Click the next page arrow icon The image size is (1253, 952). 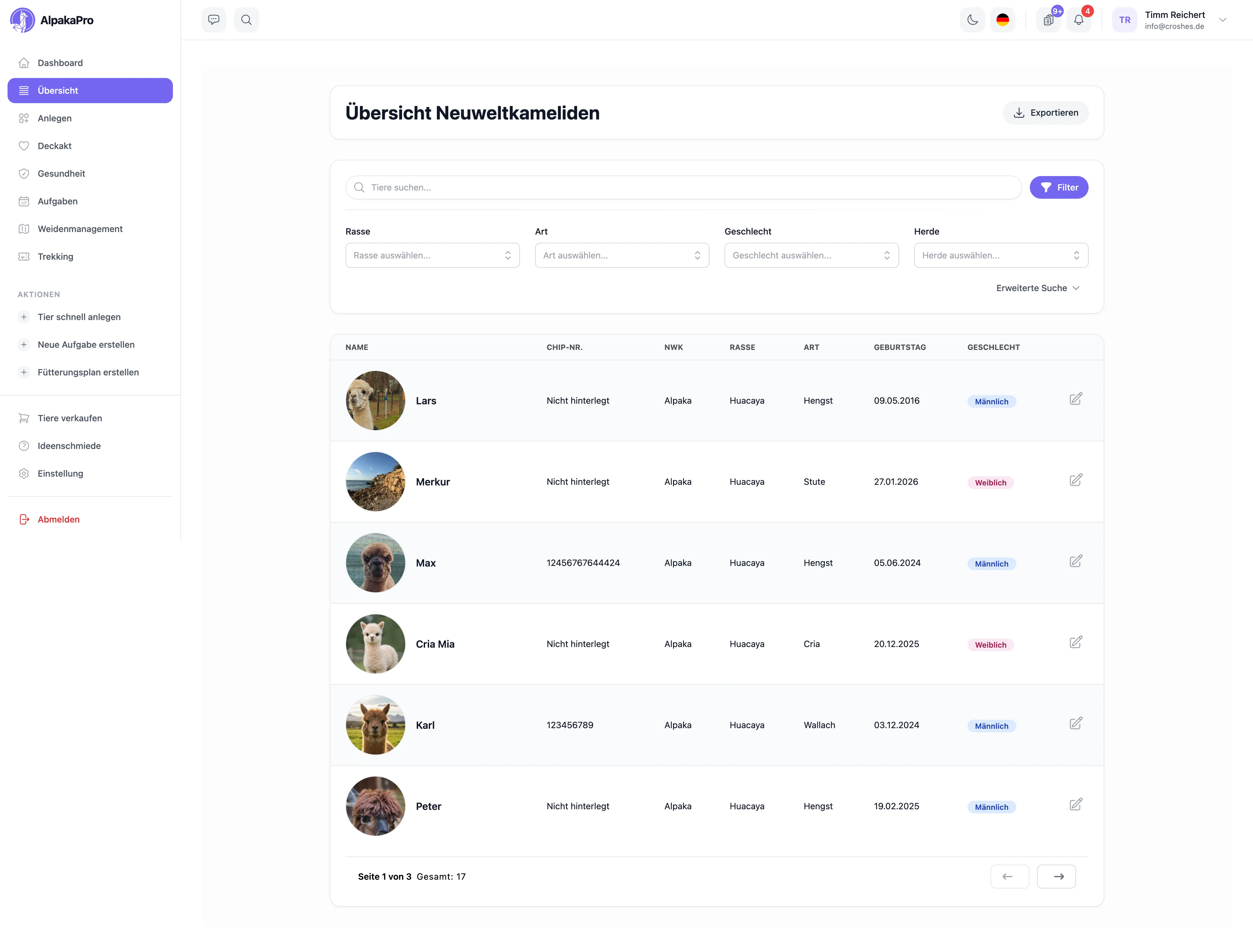click(1057, 876)
